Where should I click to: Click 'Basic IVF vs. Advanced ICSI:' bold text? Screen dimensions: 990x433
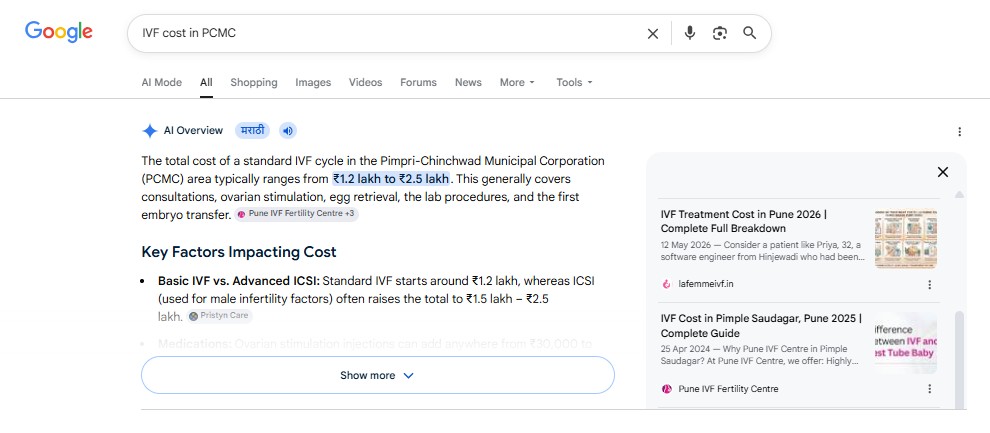239,280
